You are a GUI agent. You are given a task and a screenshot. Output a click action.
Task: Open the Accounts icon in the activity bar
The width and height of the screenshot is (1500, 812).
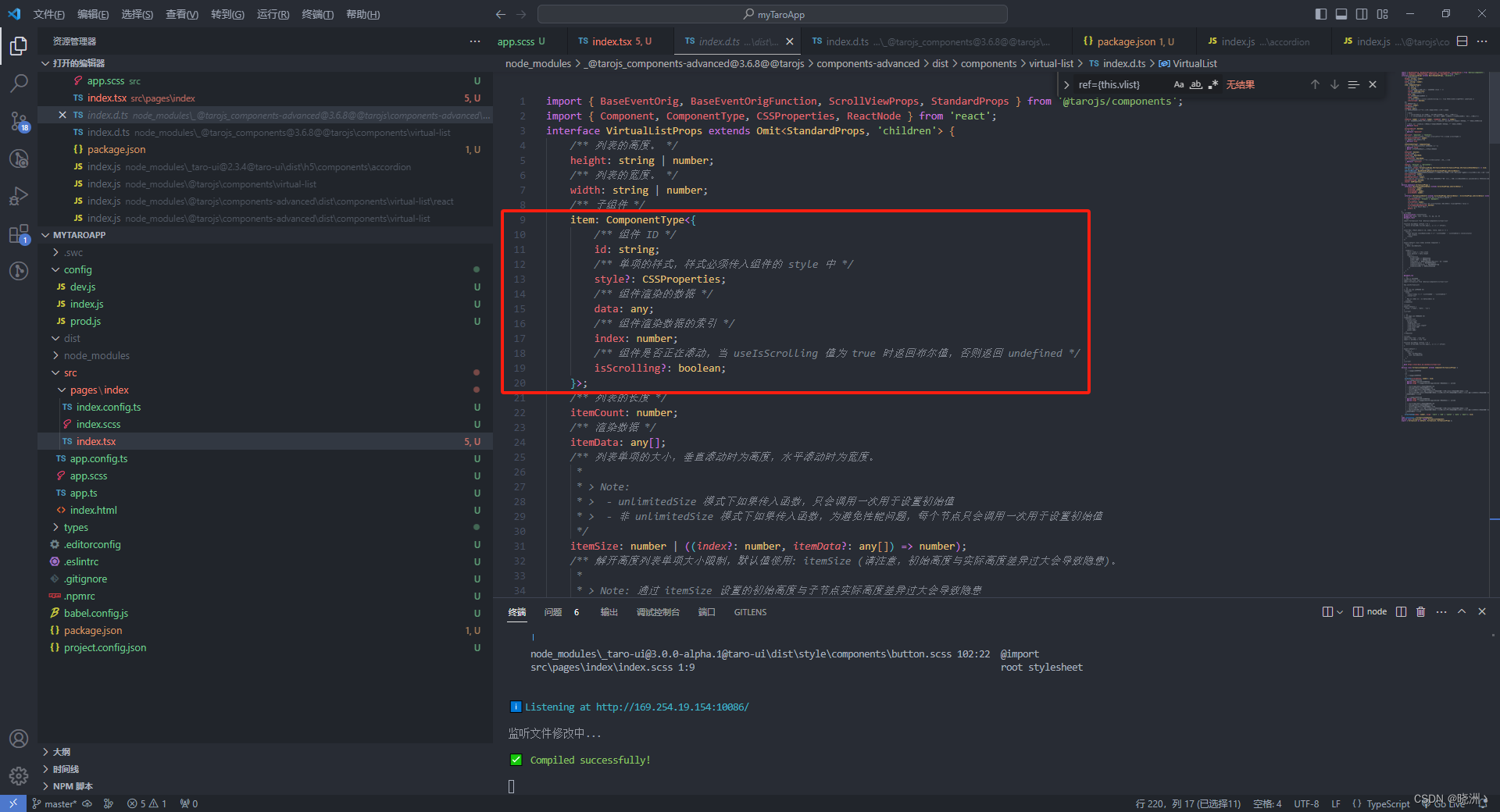pyautogui.click(x=19, y=739)
